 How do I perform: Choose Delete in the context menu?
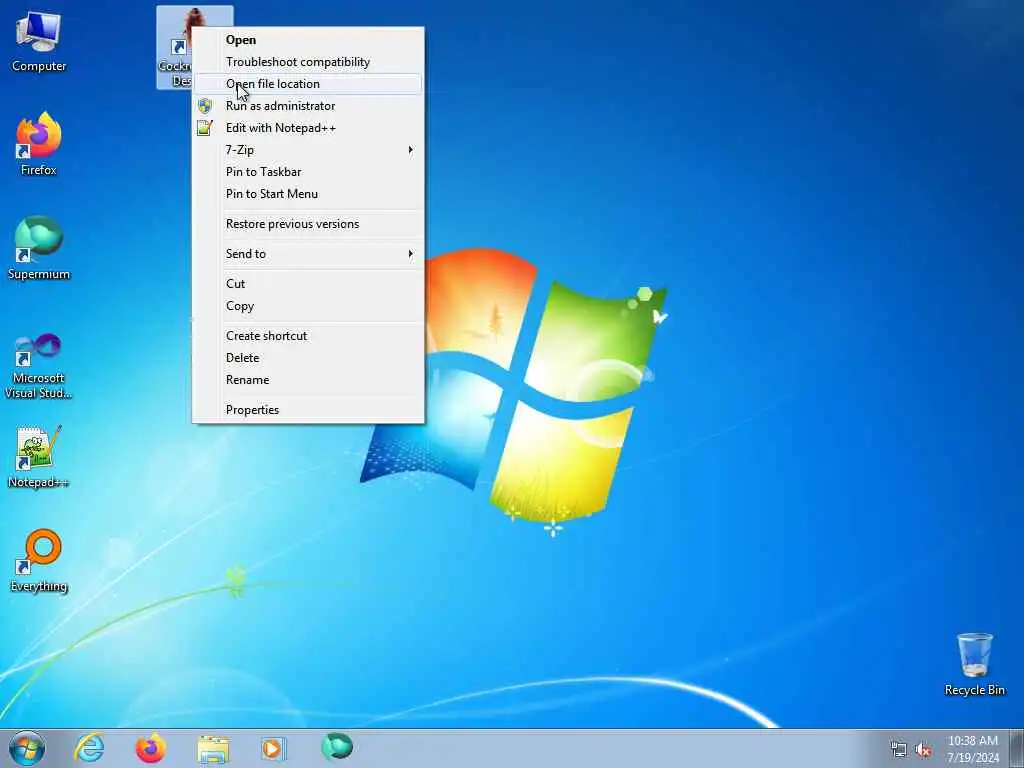(308, 358)
